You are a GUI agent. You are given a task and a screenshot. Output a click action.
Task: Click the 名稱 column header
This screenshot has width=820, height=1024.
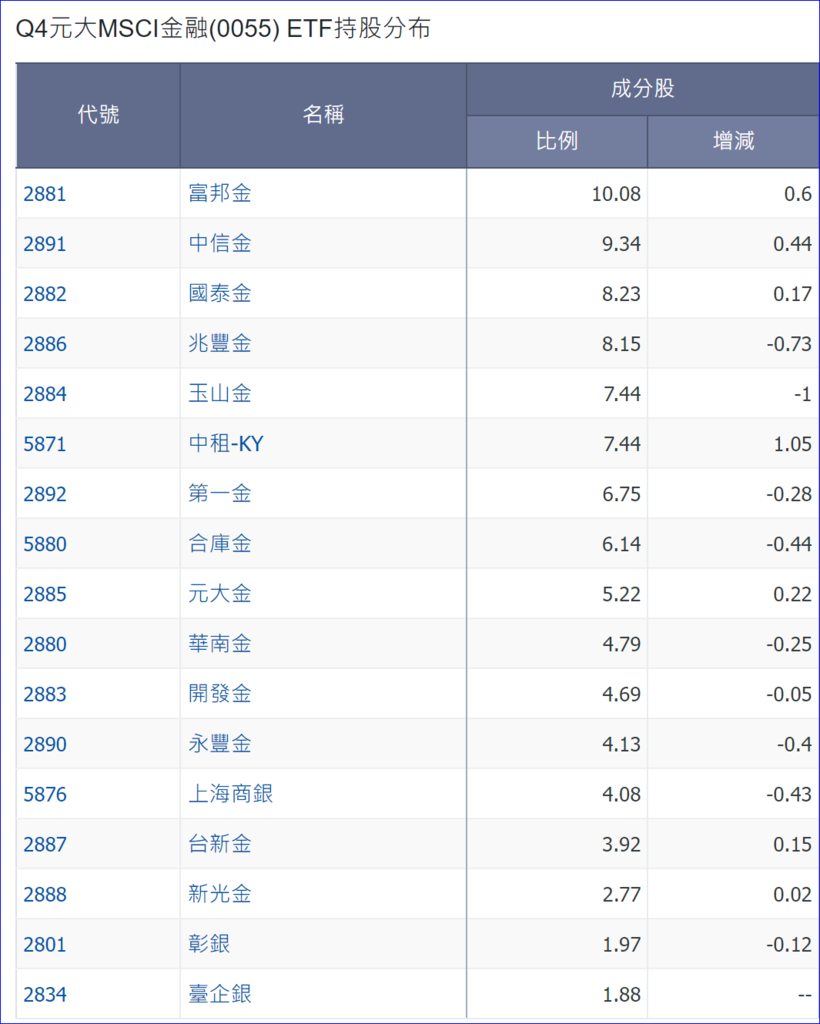tap(323, 116)
